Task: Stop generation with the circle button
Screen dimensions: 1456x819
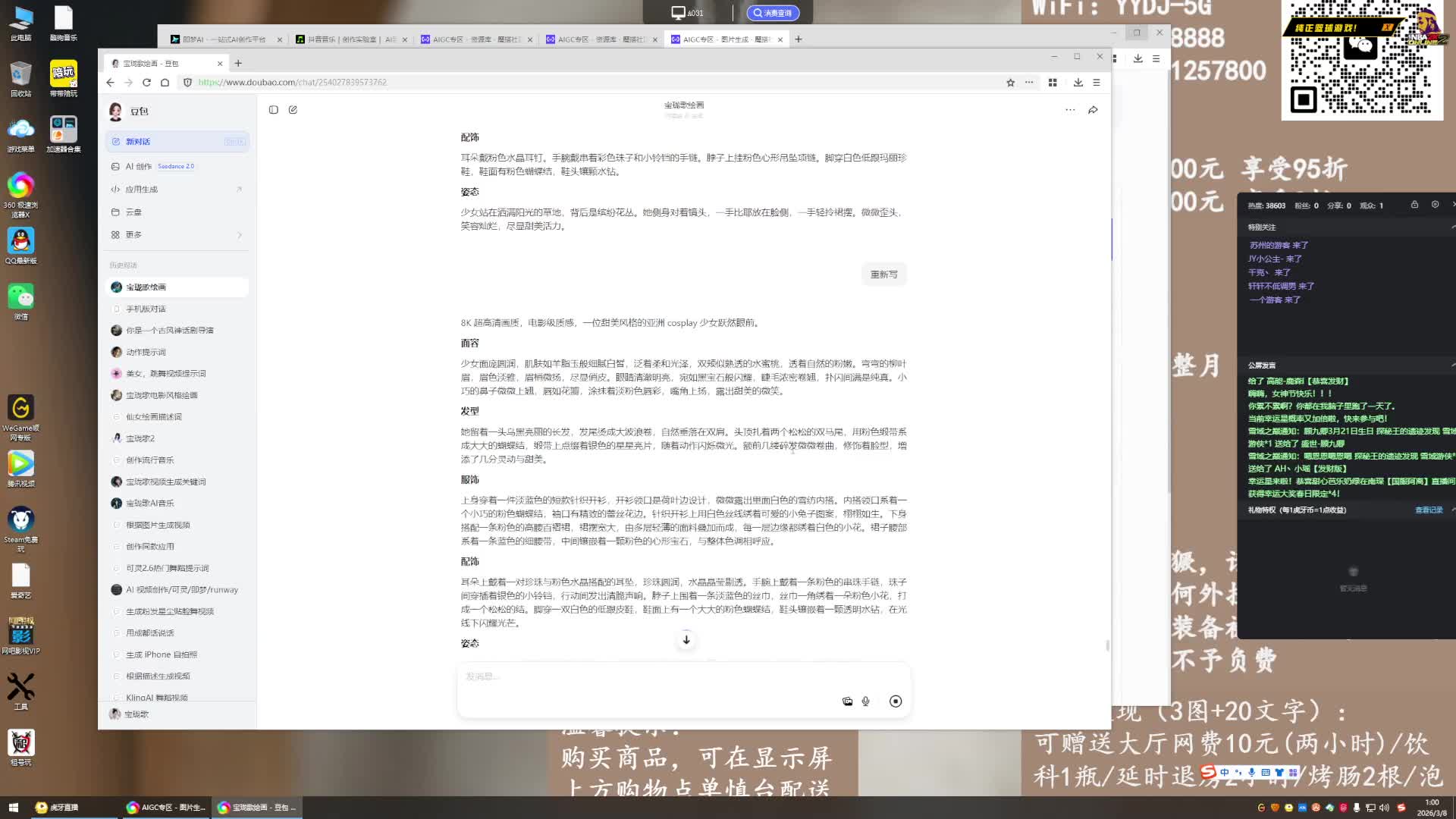Action: (x=896, y=701)
